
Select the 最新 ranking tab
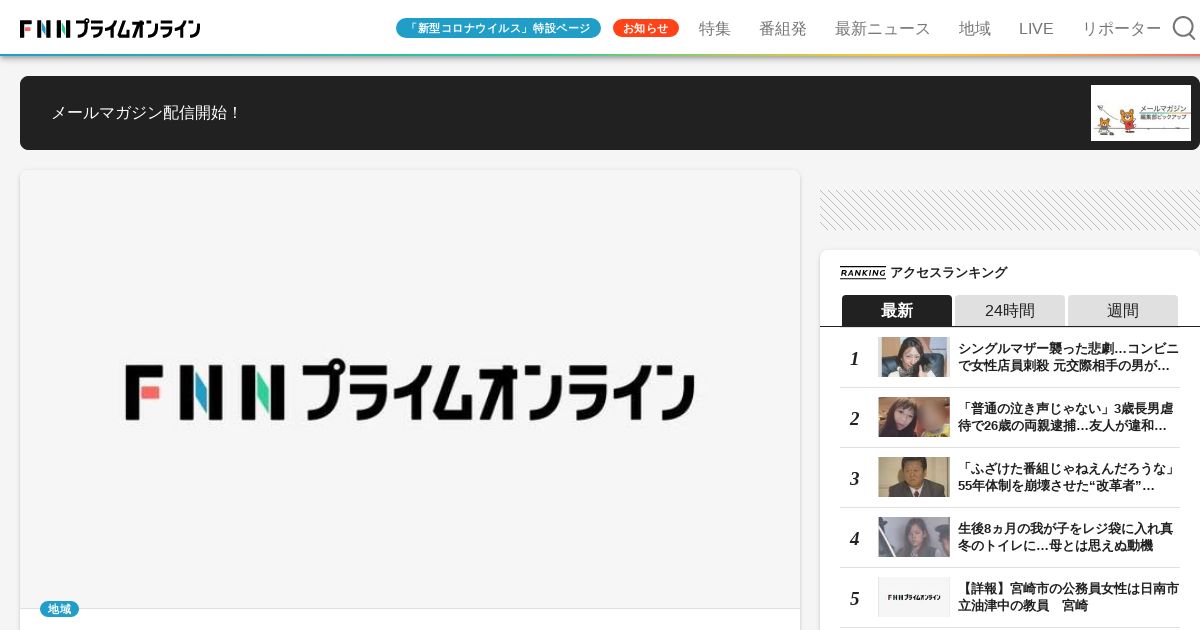click(897, 310)
